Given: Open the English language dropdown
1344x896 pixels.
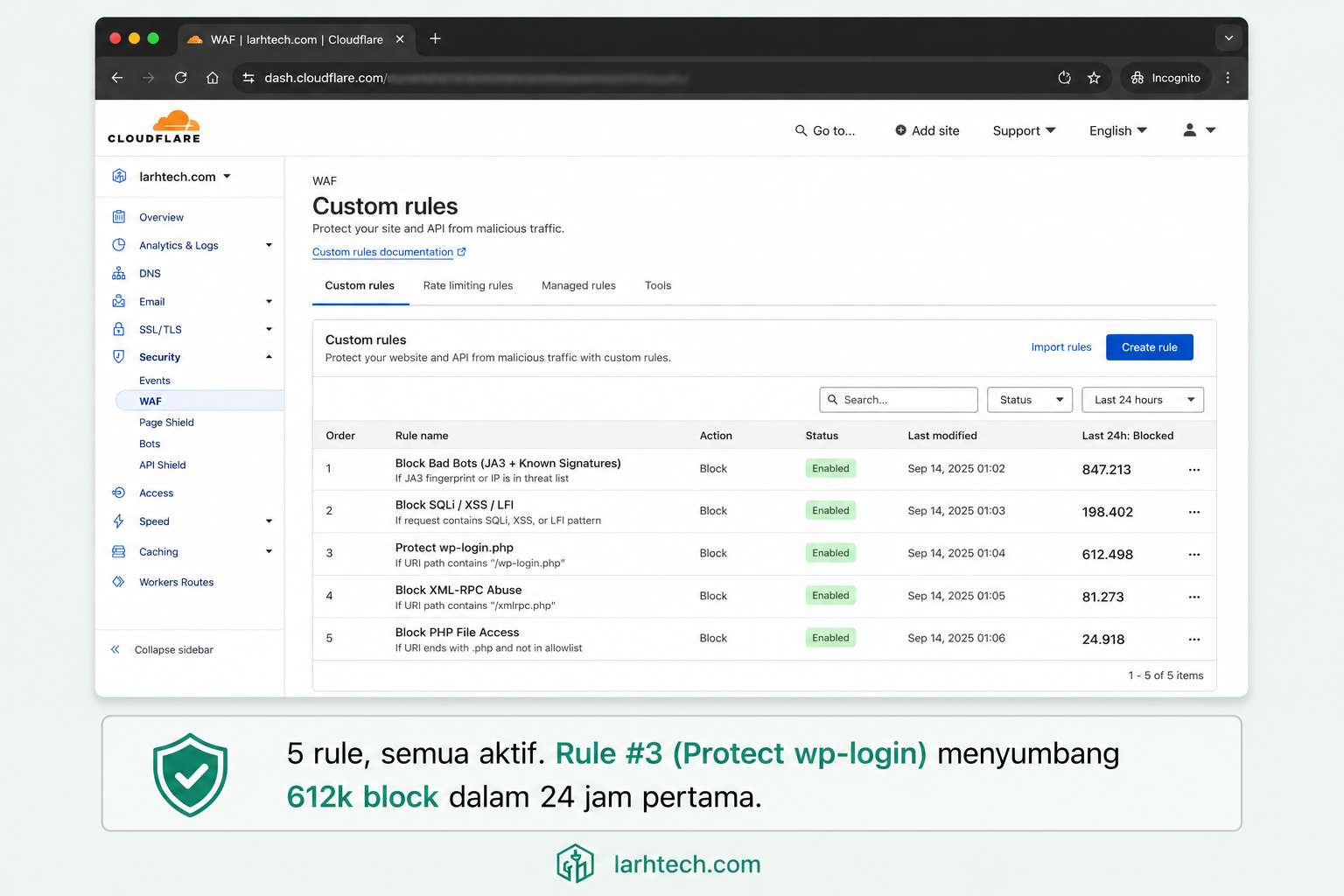Looking at the screenshot, I should [1118, 130].
